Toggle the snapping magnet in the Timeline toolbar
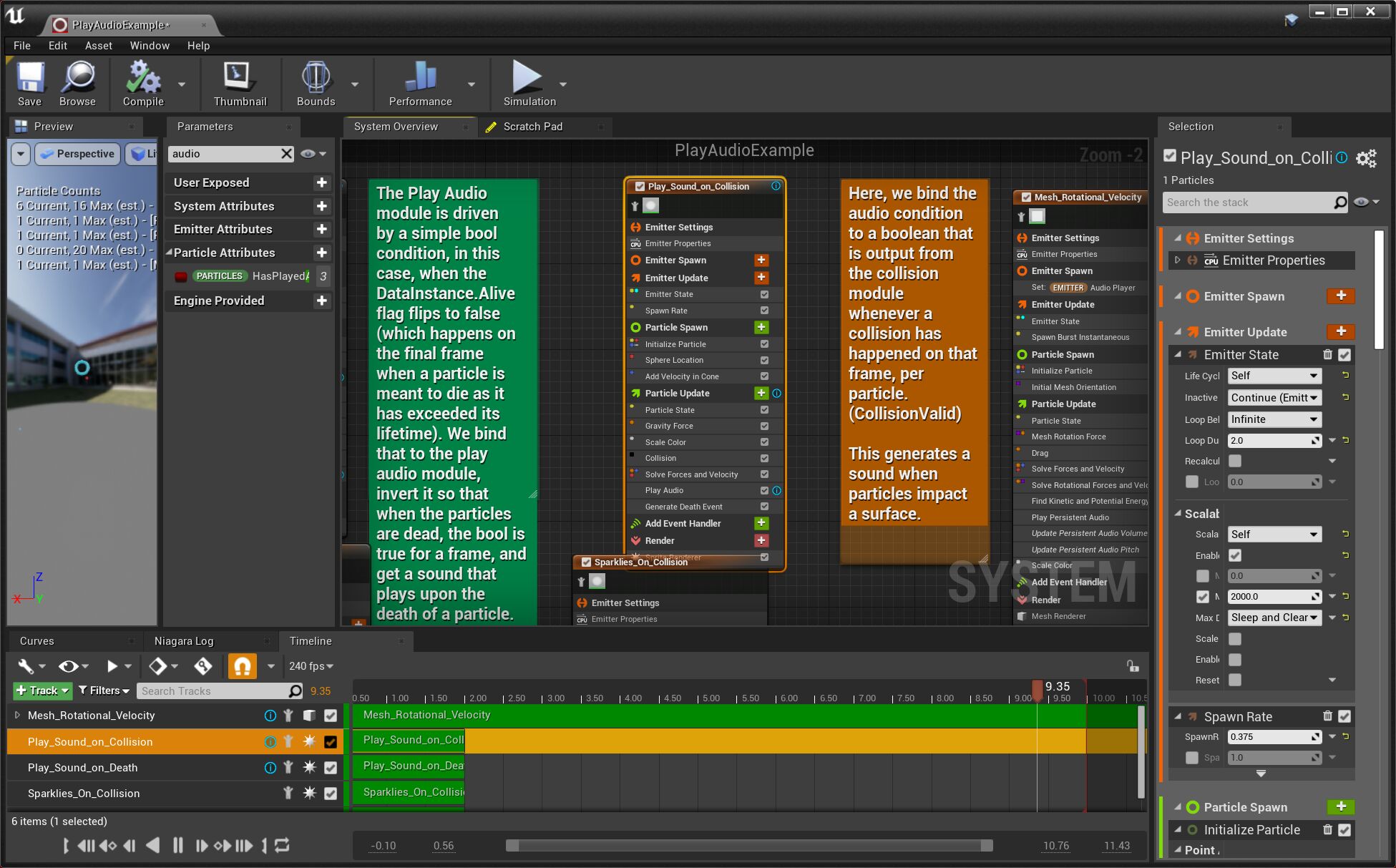Image resolution: width=1396 pixels, height=868 pixels. tap(242, 665)
